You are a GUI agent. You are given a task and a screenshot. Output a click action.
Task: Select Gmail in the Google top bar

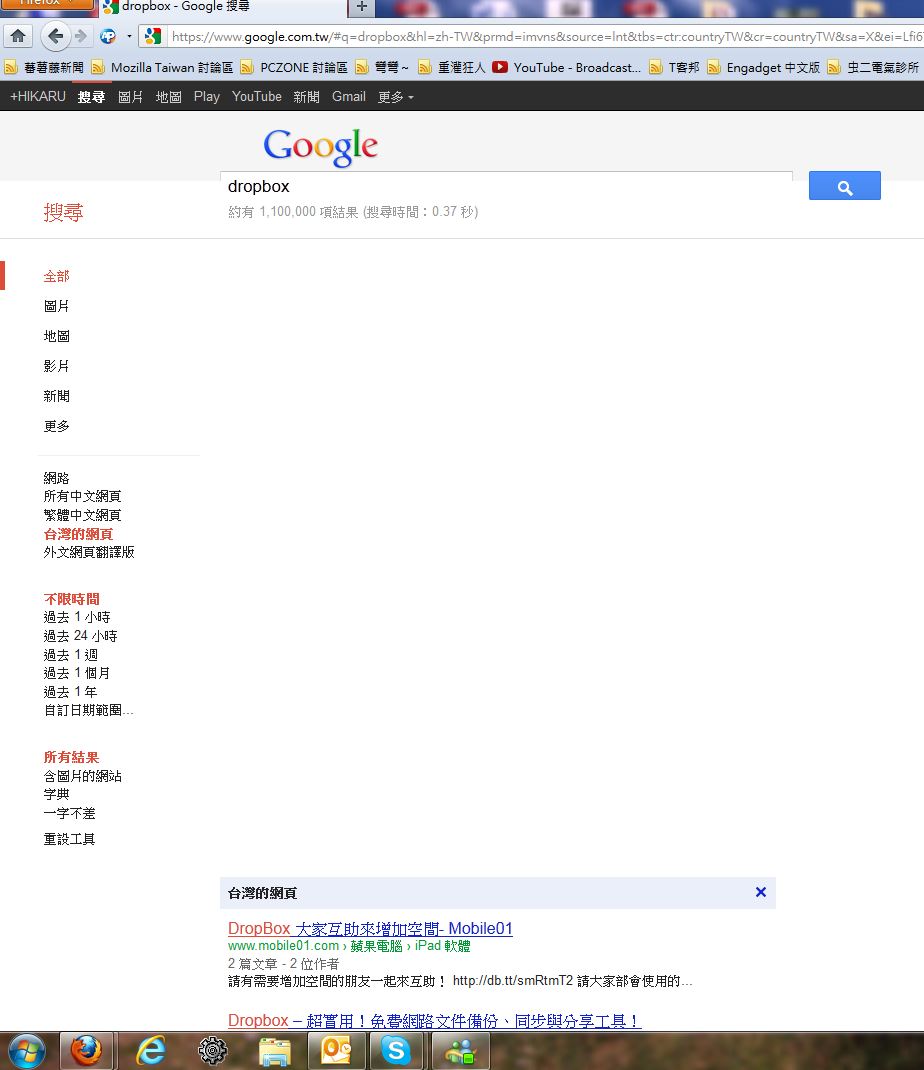tap(348, 97)
